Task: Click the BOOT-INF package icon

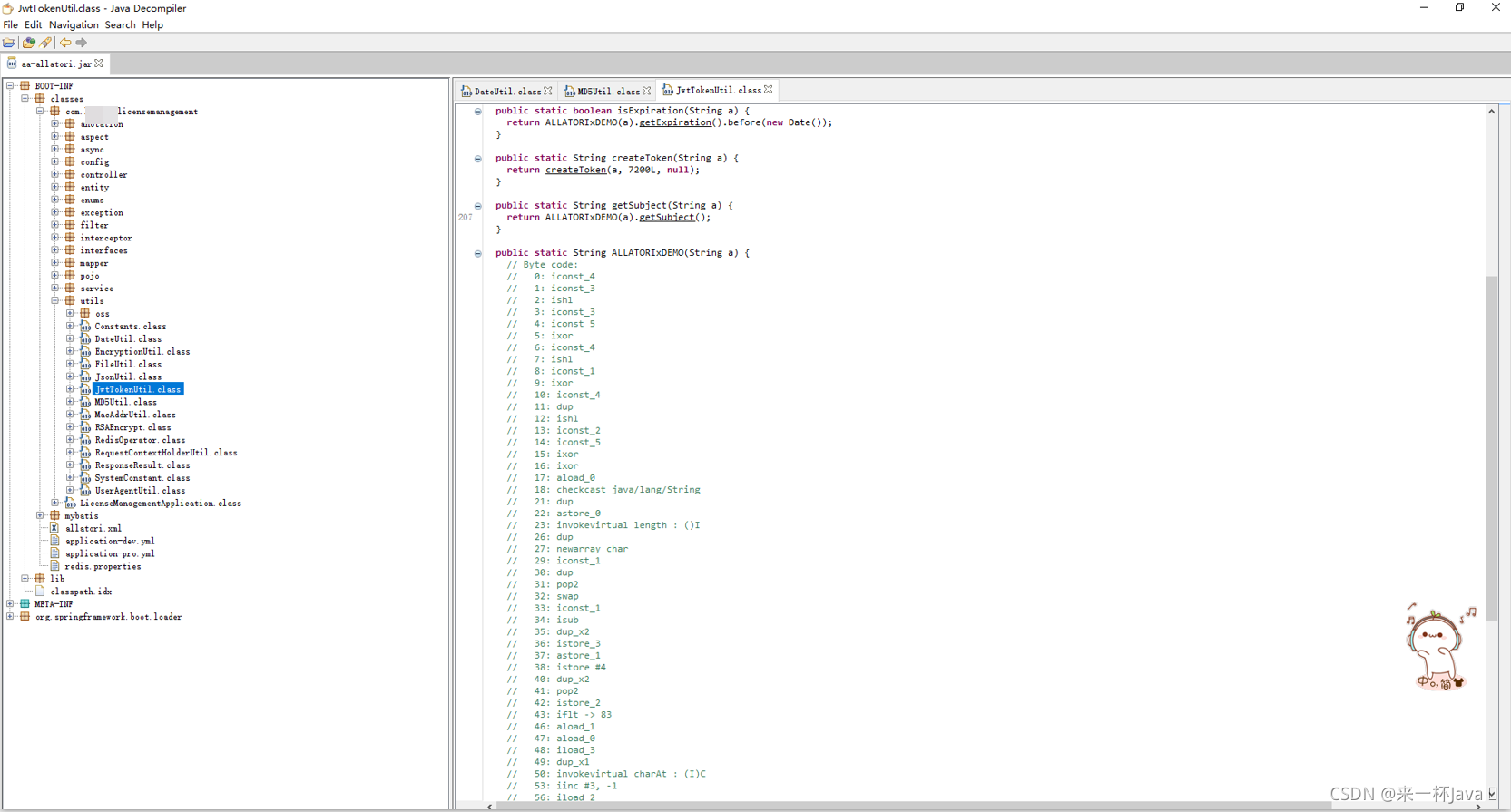Action: pyautogui.click(x=25, y=86)
